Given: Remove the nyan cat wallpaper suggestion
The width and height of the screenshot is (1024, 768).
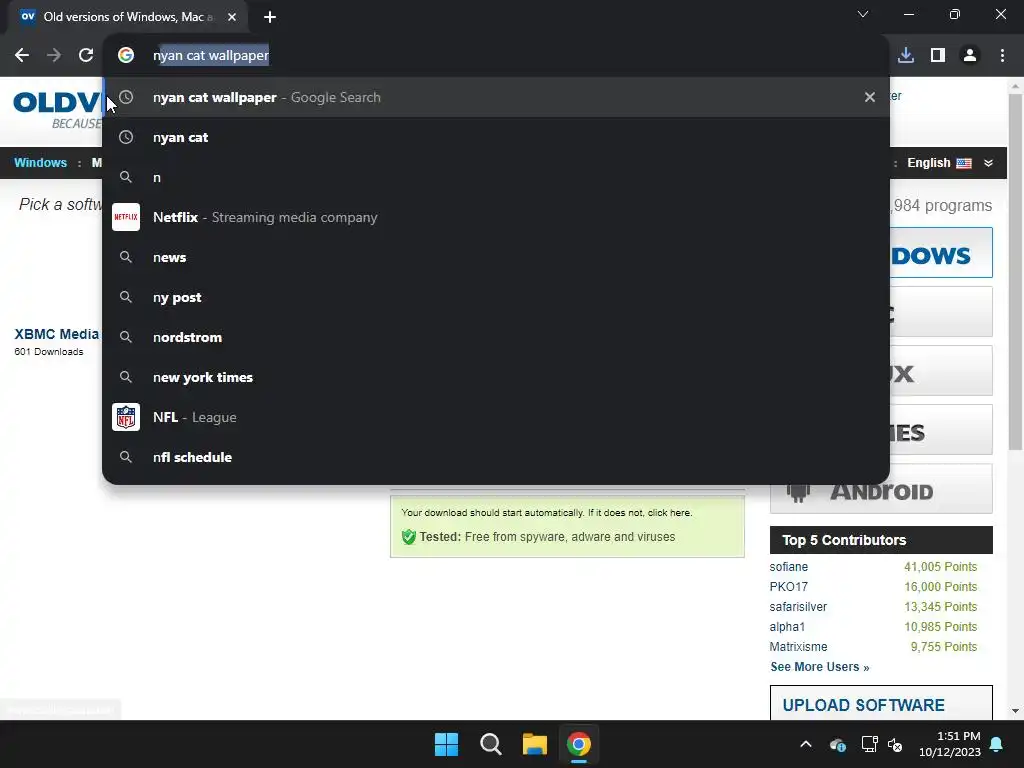Looking at the screenshot, I should pyautogui.click(x=870, y=97).
